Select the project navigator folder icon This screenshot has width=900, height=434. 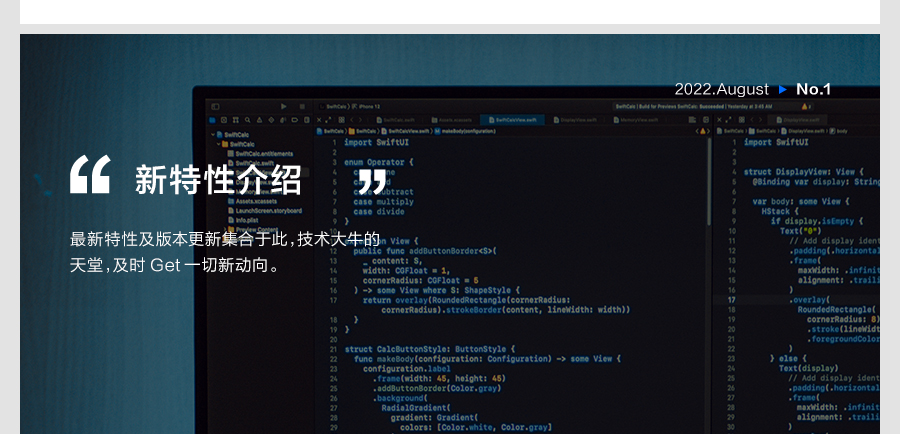click(213, 120)
